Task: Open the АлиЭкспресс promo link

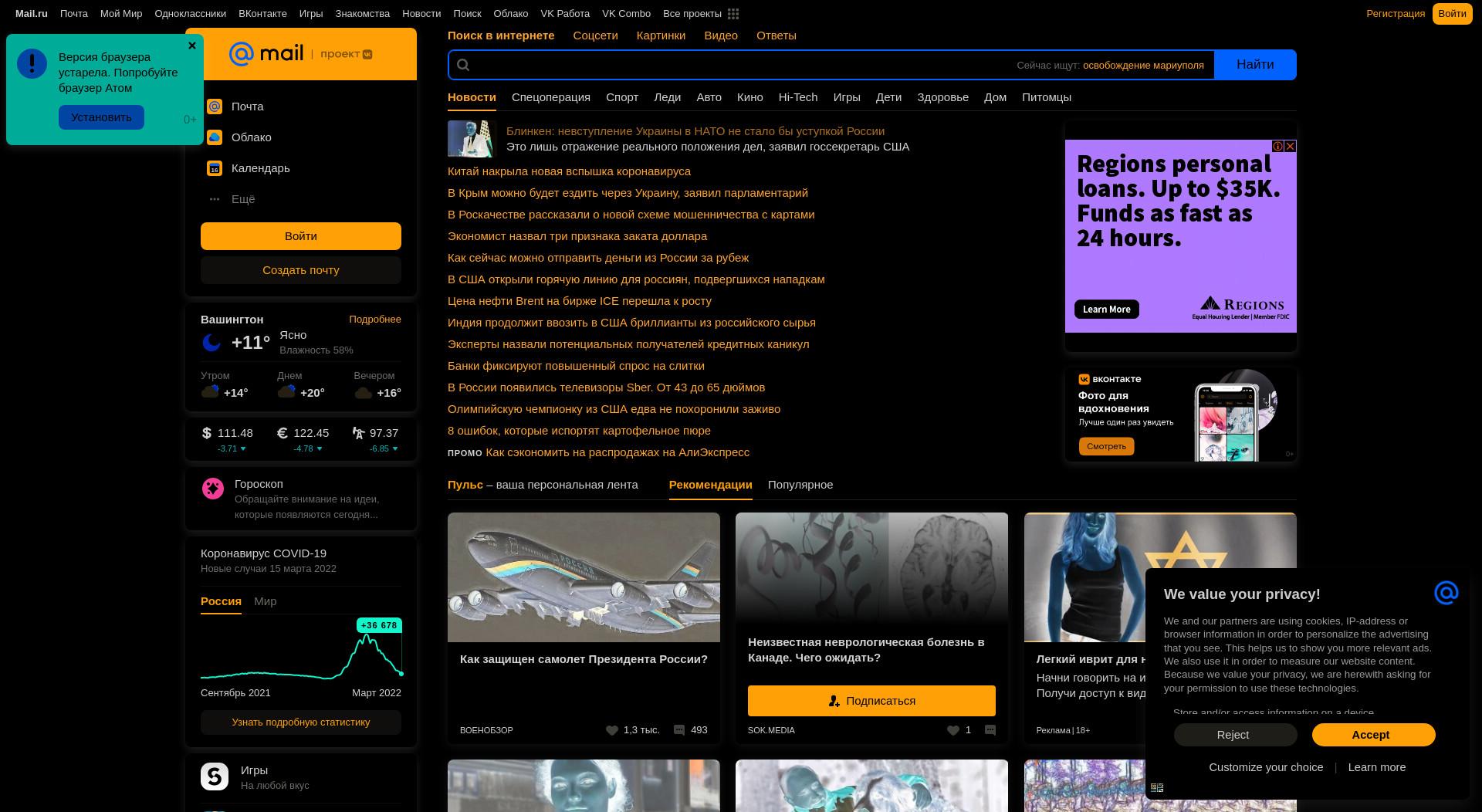Action: pos(617,452)
